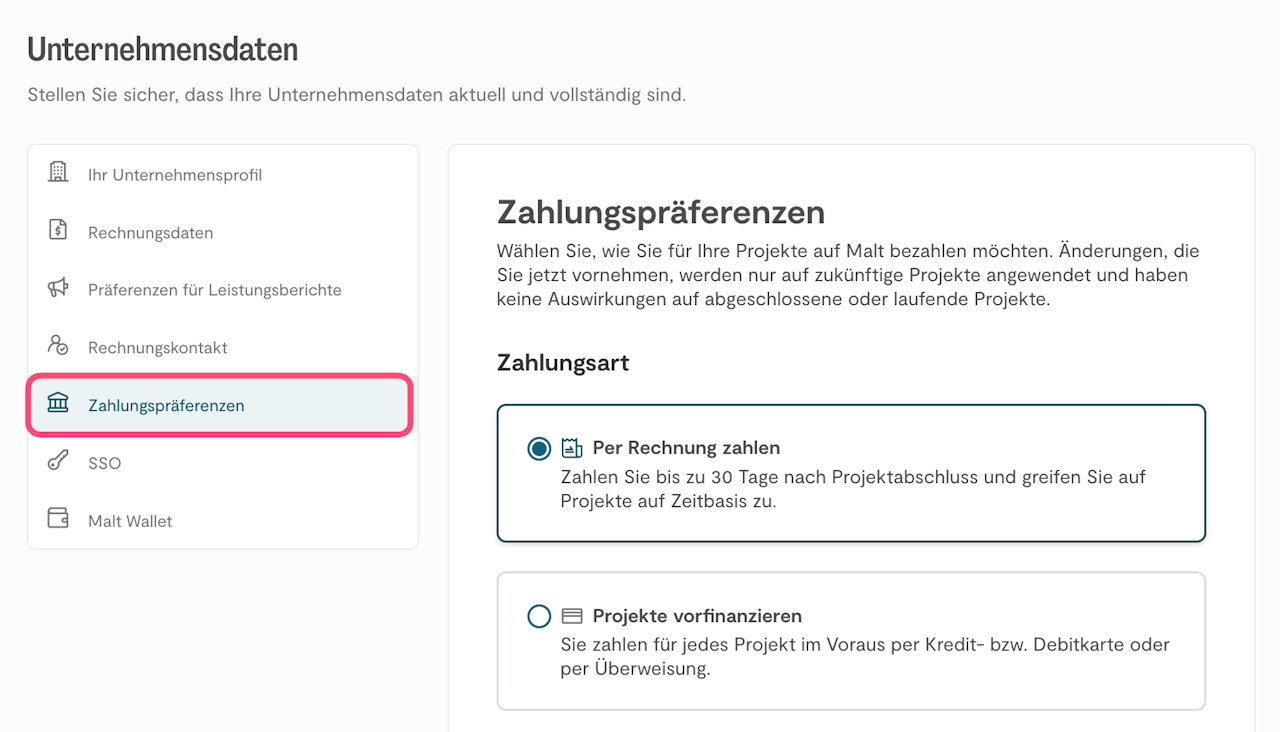Click the person icon beside Rechnungskontakt

[58, 346]
